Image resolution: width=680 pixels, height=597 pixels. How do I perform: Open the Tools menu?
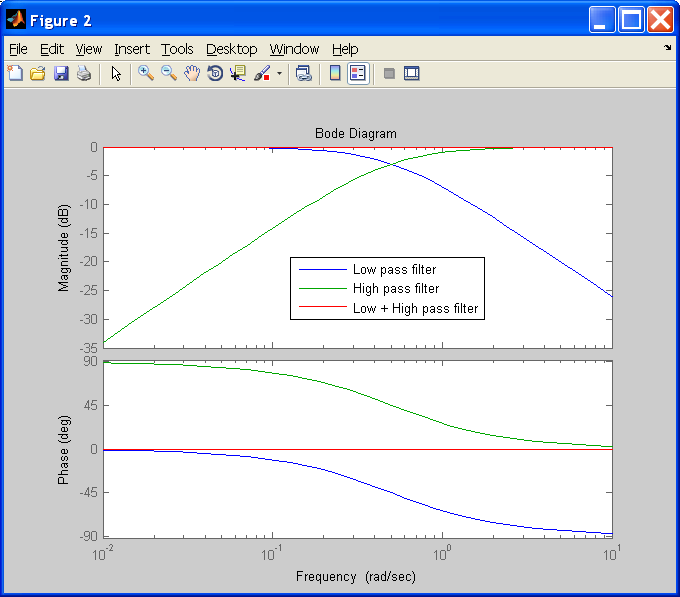(177, 49)
